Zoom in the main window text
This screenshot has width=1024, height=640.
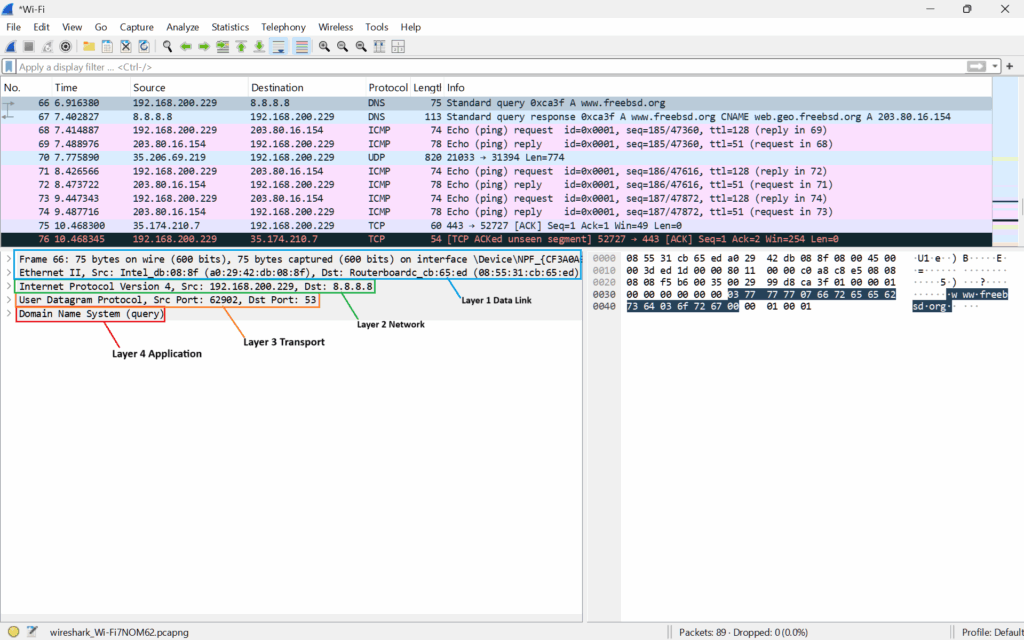click(324, 46)
